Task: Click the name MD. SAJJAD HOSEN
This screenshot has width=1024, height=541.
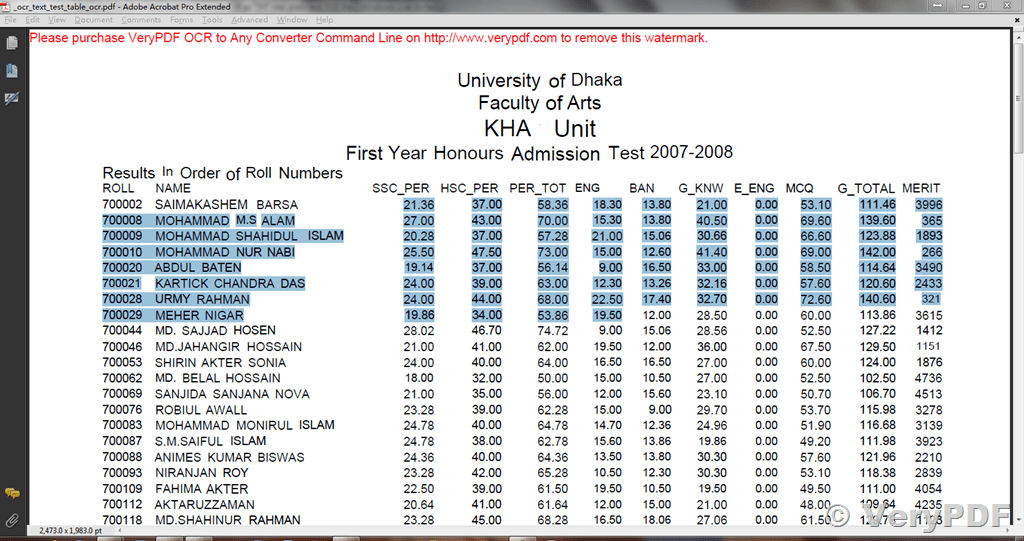Action: 216,331
